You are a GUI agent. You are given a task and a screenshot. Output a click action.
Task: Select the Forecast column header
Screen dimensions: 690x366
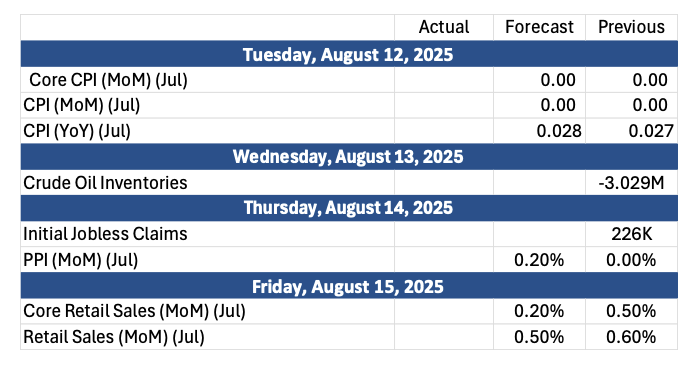[x=539, y=27]
